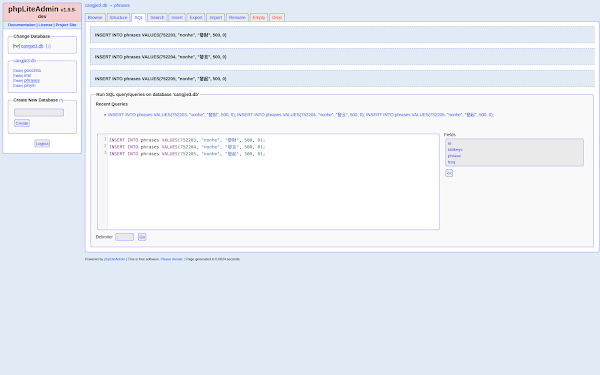Click line 1 of the SQL editor
The width and height of the screenshot is (600, 375).
[187, 140]
